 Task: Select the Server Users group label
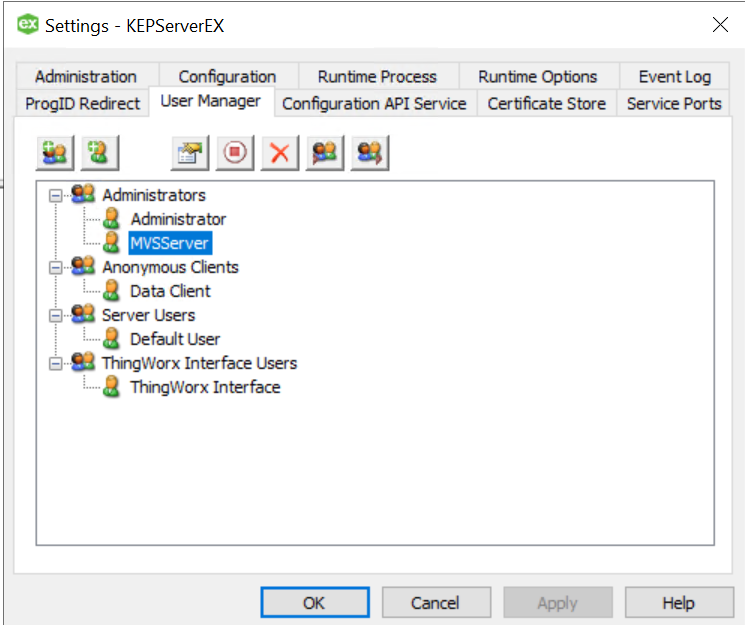(x=148, y=315)
